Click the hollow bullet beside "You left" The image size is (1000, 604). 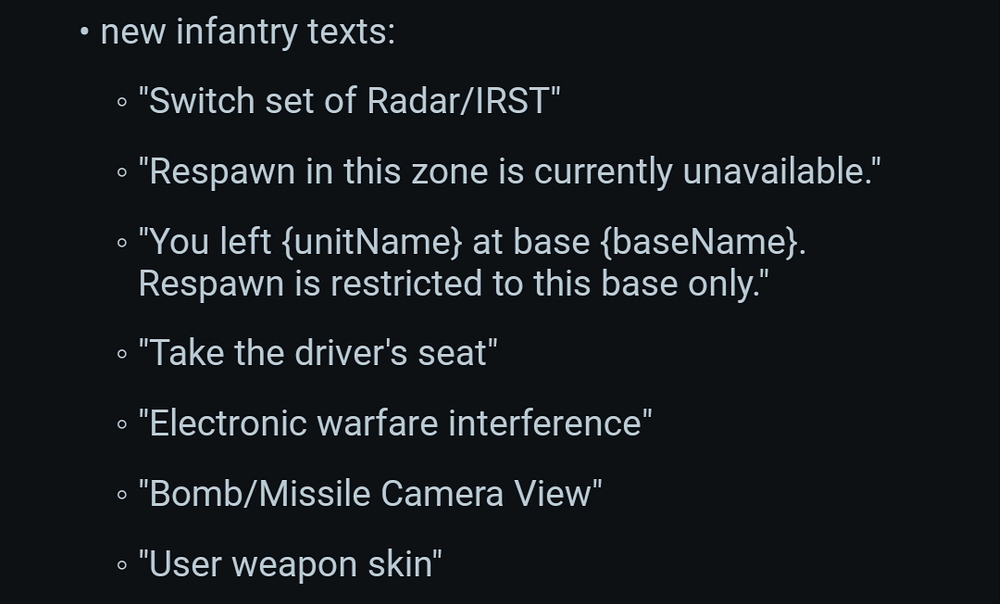tap(122, 242)
